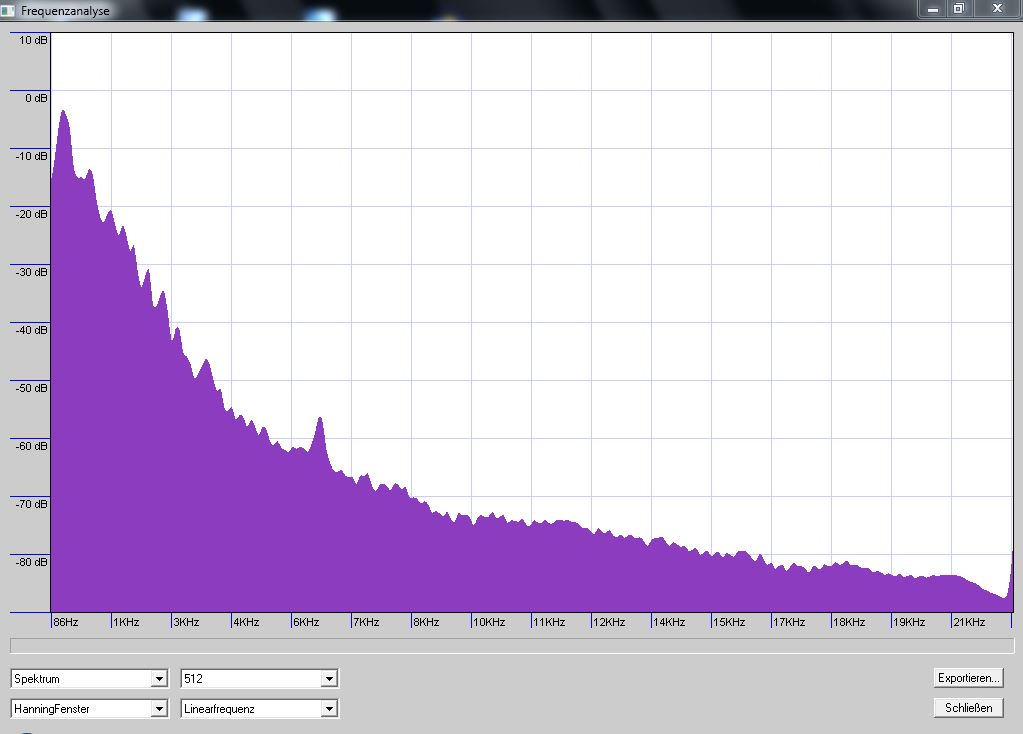Click the 7KHz frequency label
Screen dimensions: 1023x734
tap(367, 622)
